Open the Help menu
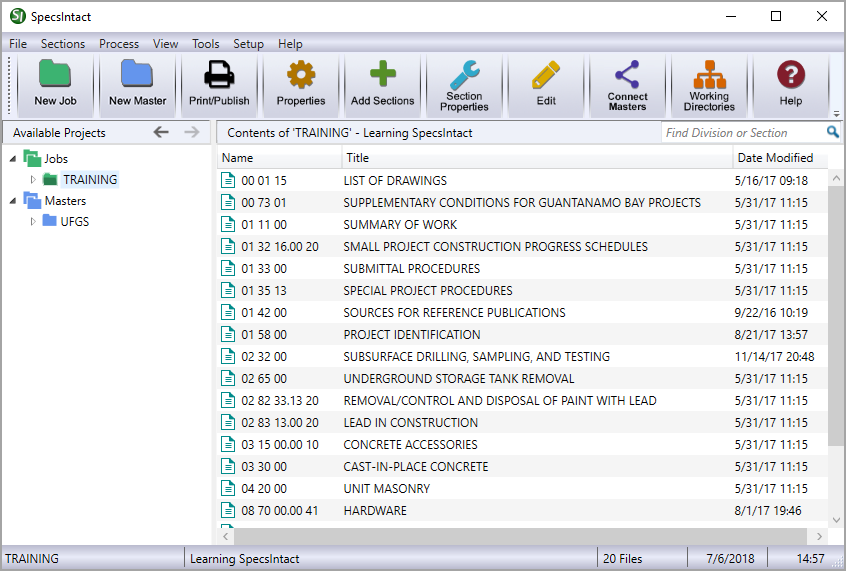Viewport: 846px width, 571px height. [x=290, y=44]
